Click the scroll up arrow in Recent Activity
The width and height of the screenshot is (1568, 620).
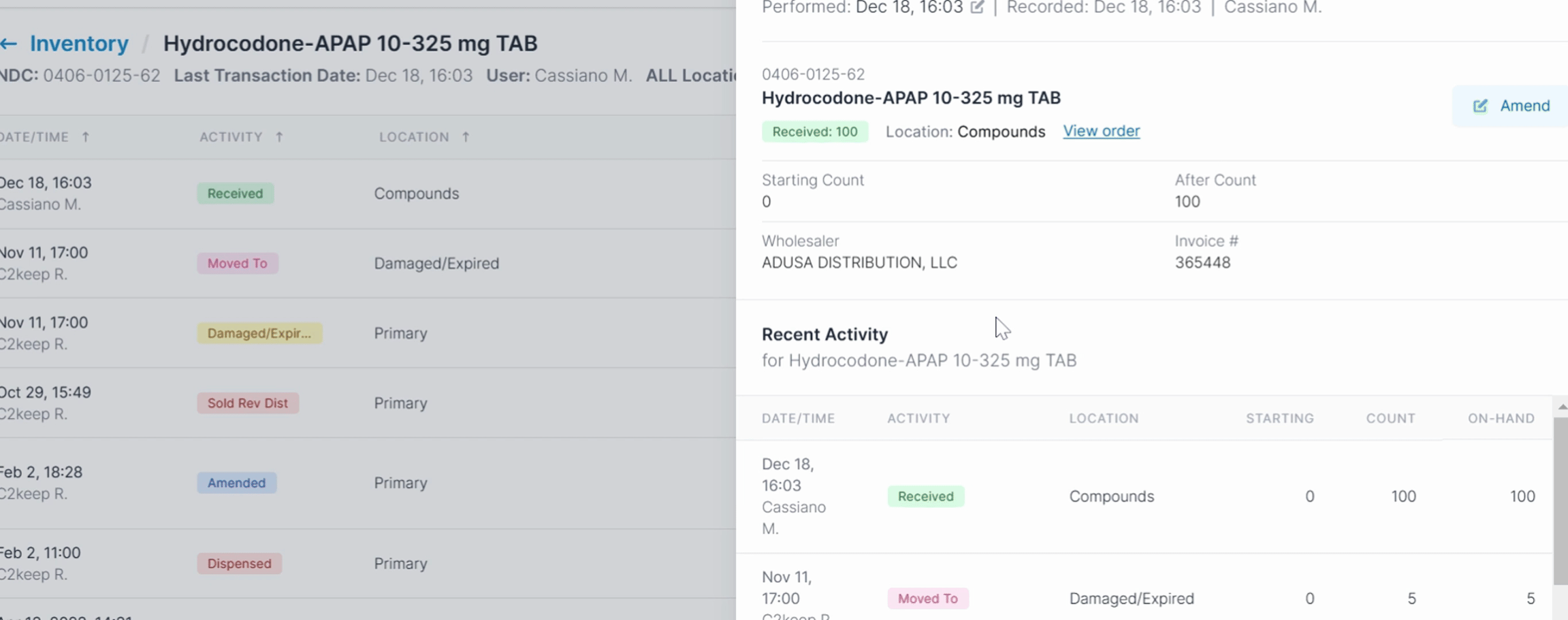(x=1561, y=406)
